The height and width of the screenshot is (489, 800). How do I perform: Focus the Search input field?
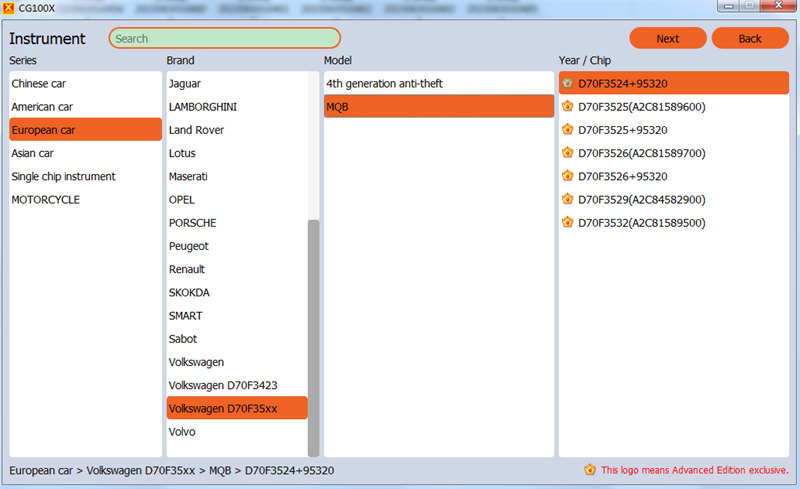224,38
